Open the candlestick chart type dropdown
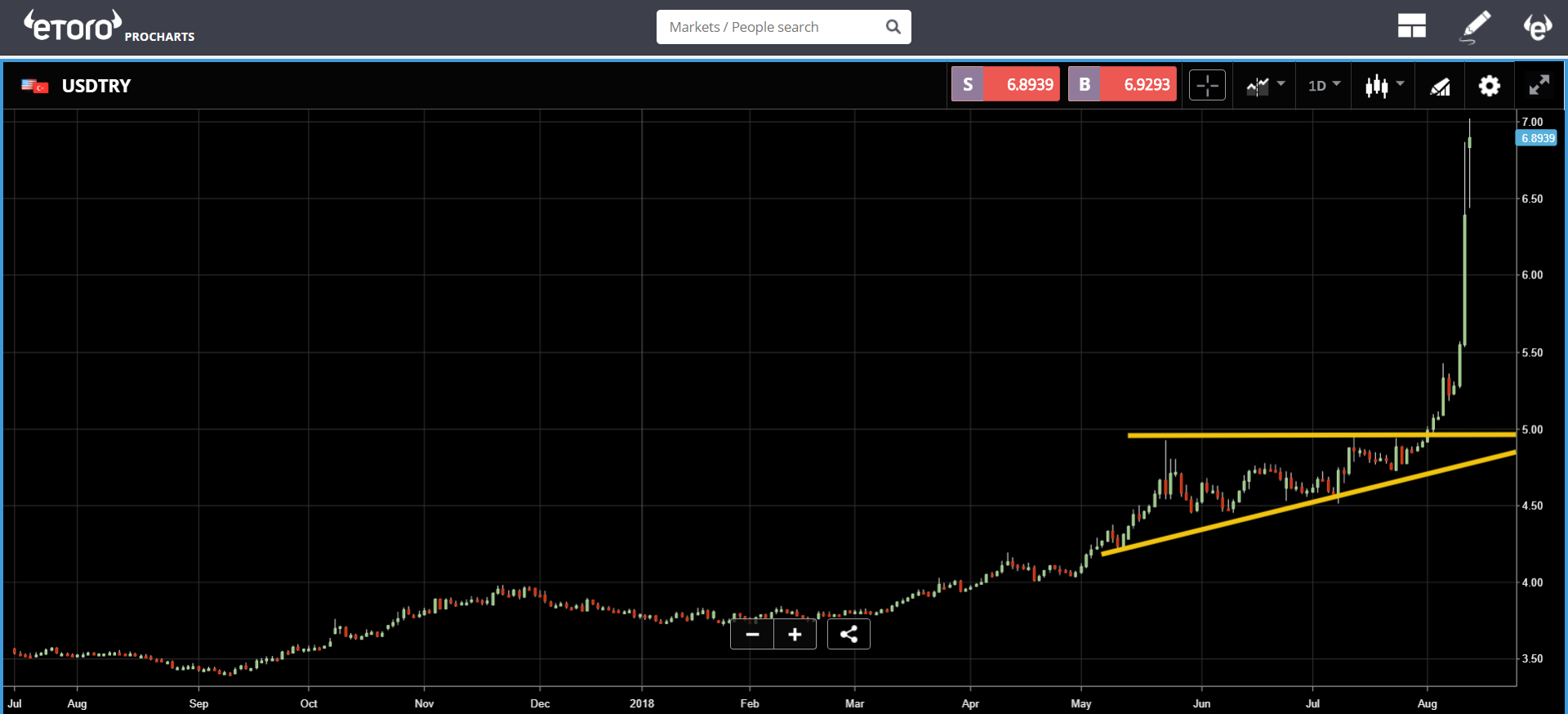Image resolution: width=1568 pixels, height=714 pixels. point(1384,85)
